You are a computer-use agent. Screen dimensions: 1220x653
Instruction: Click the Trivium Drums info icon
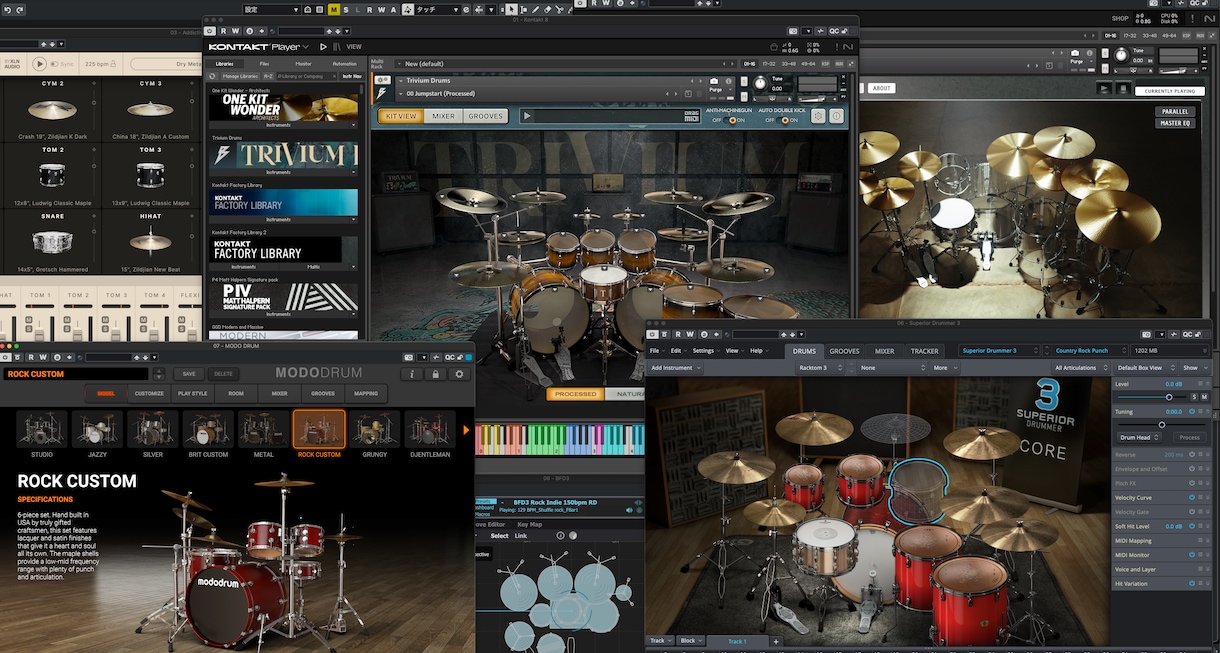[x=837, y=116]
